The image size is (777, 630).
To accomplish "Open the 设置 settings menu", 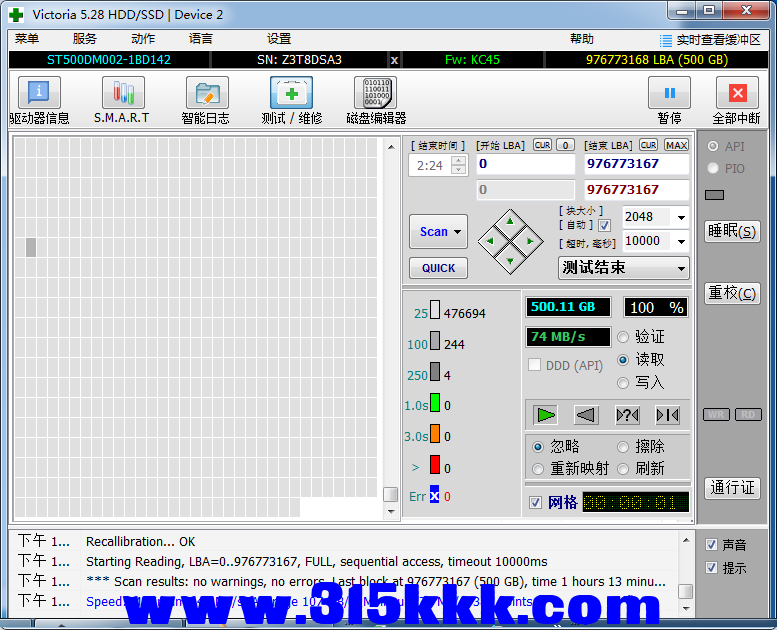I will pos(279,39).
